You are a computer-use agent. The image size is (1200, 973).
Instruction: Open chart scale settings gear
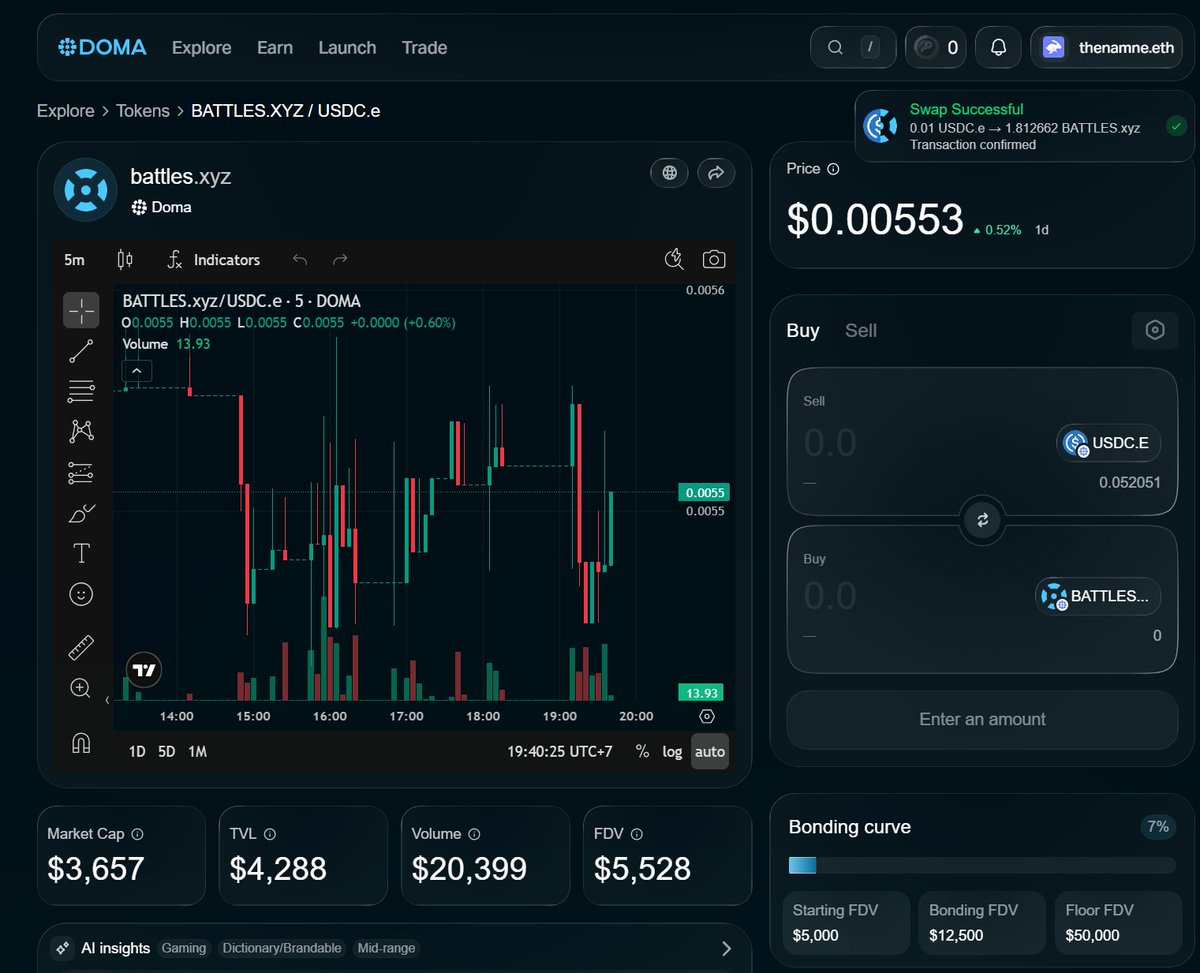click(x=707, y=716)
